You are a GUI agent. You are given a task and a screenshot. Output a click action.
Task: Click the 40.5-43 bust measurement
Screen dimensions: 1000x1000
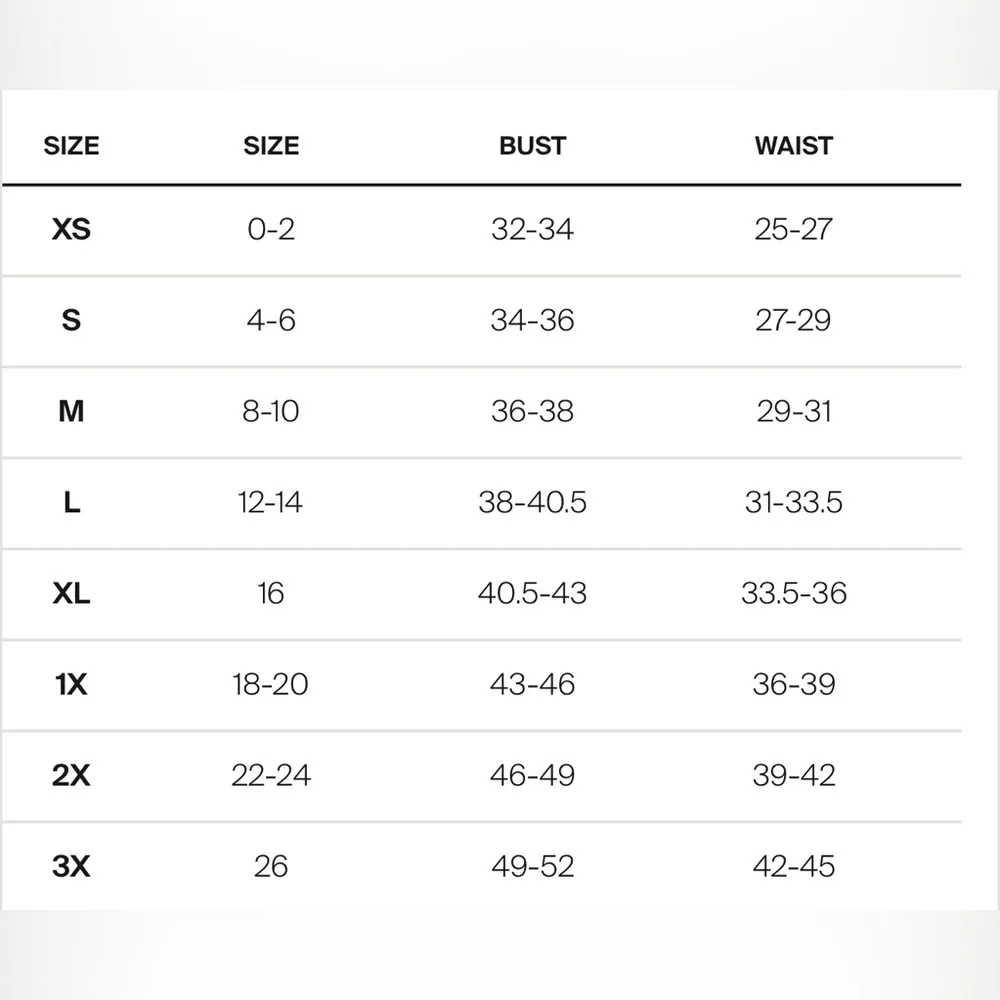(532, 593)
